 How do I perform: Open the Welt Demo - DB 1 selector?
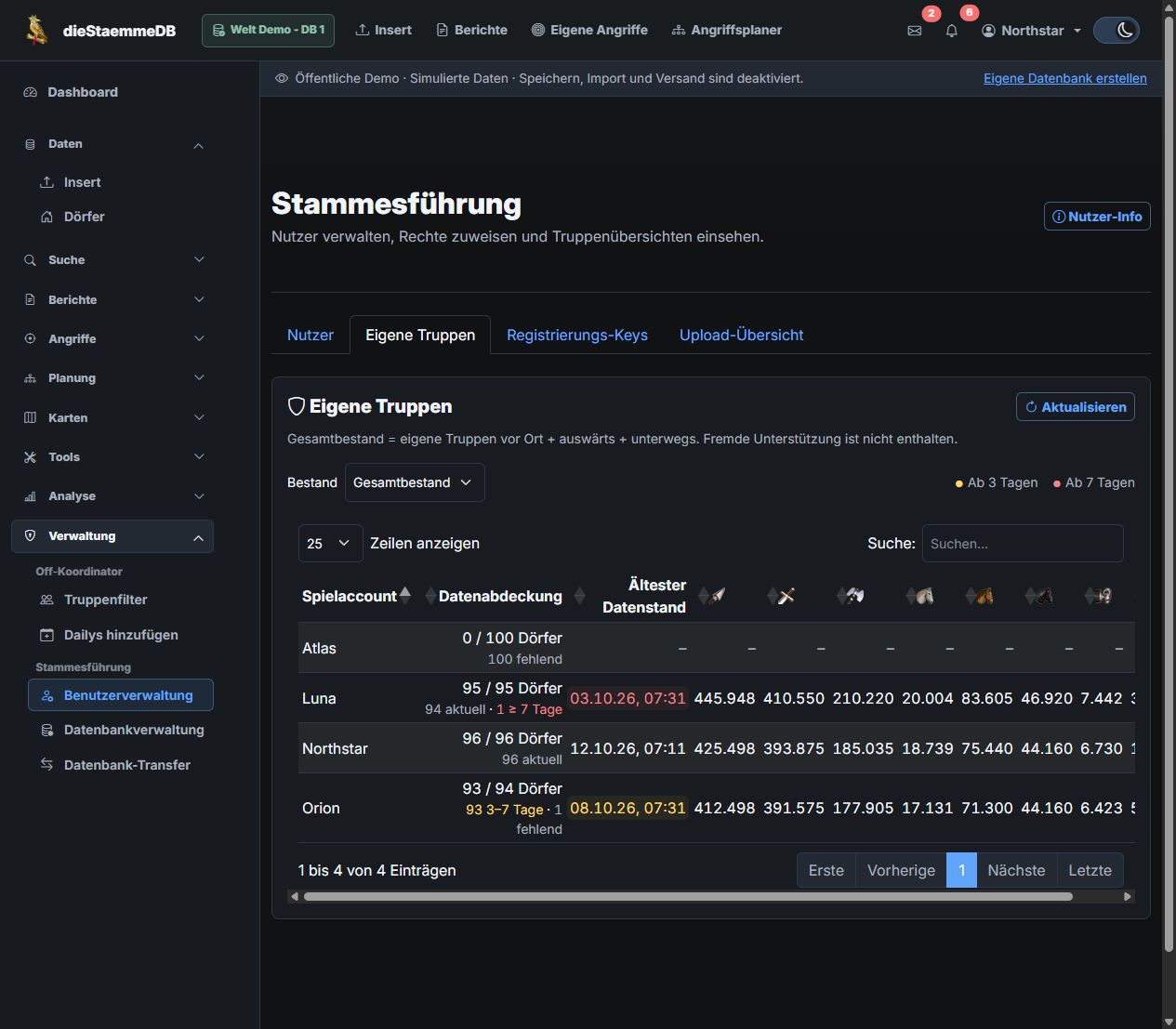tap(268, 31)
